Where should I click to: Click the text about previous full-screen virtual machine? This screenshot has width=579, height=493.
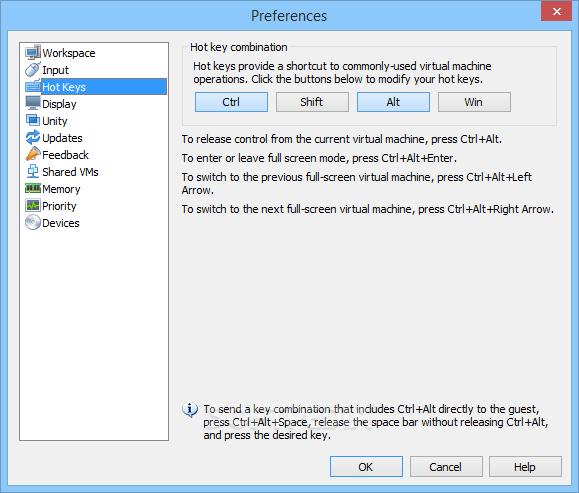coord(356,184)
